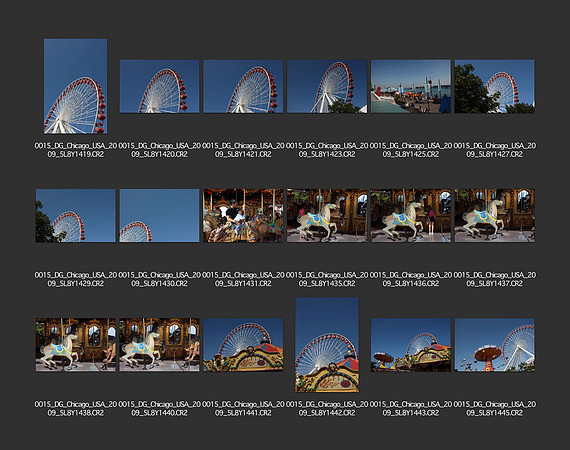This screenshot has width=570, height=450.
Task: Click file name ending 5L8Y1440.CR2
Action: [x=160, y=409]
